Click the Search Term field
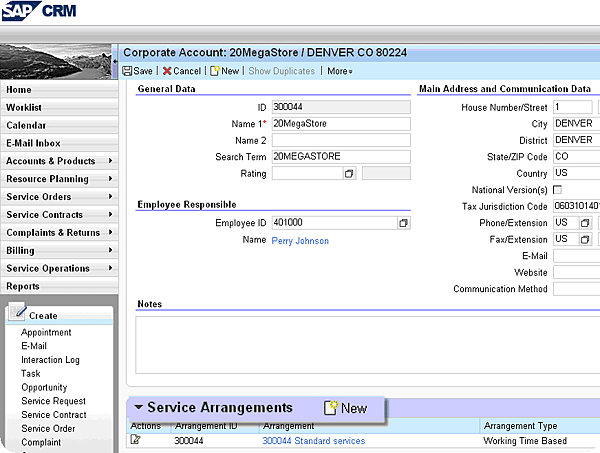The width and height of the screenshot is (600, 453). 341,156
